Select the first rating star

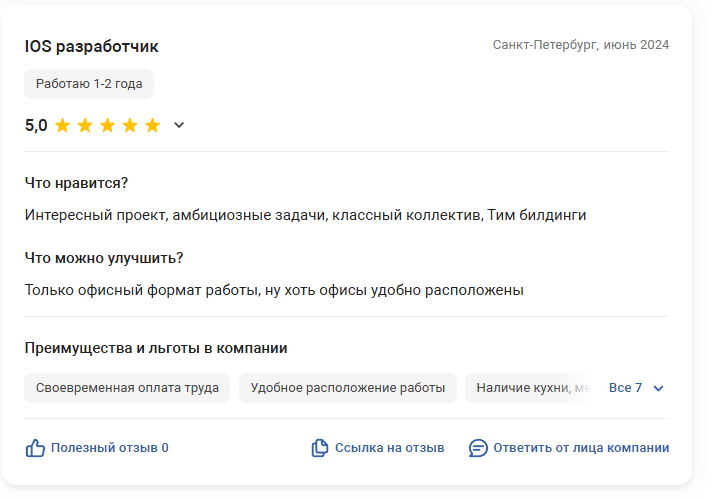tap(63, 125)
